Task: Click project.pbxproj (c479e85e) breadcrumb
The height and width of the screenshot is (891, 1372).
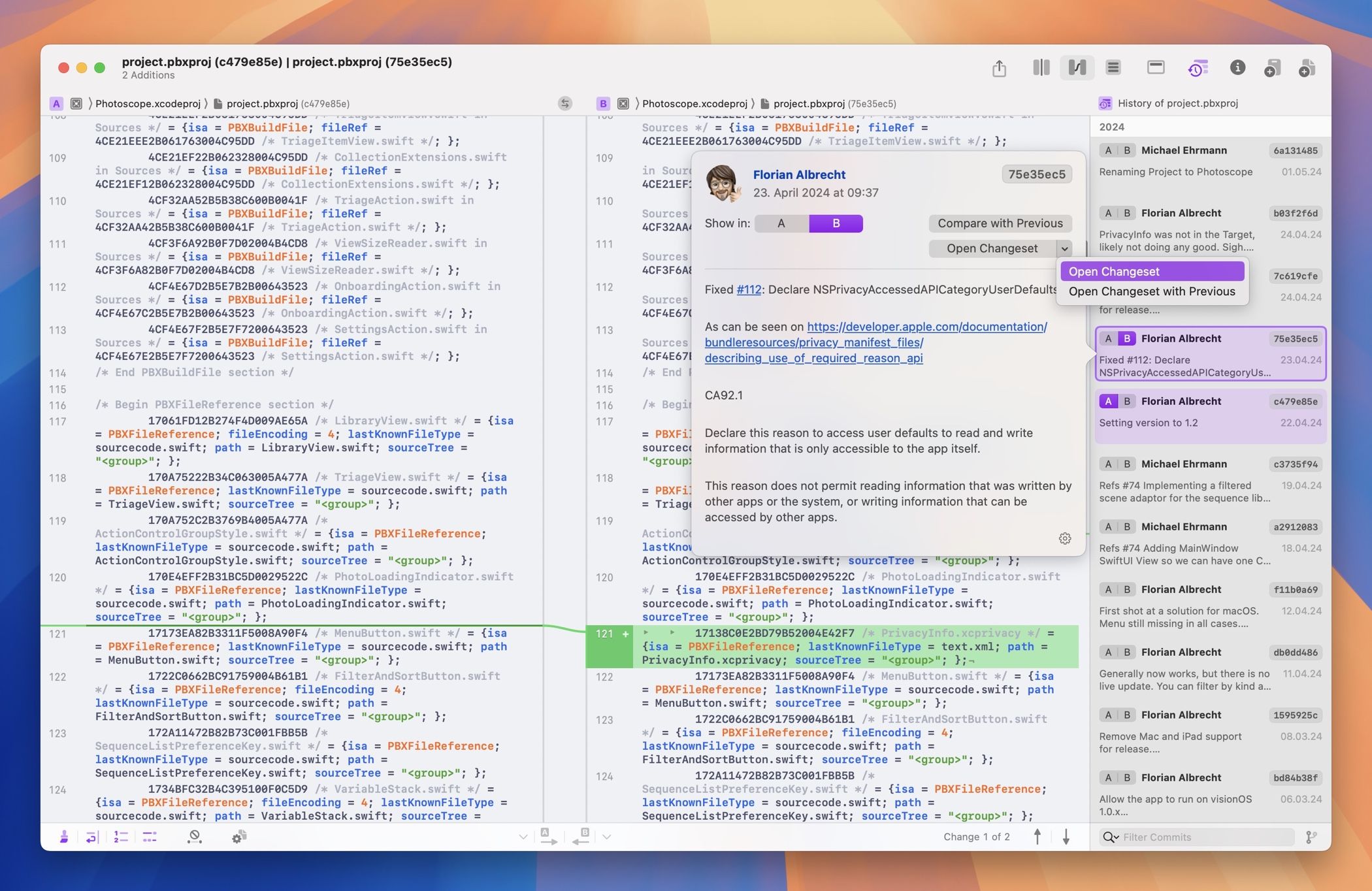Action: click(x=281, y=103)
